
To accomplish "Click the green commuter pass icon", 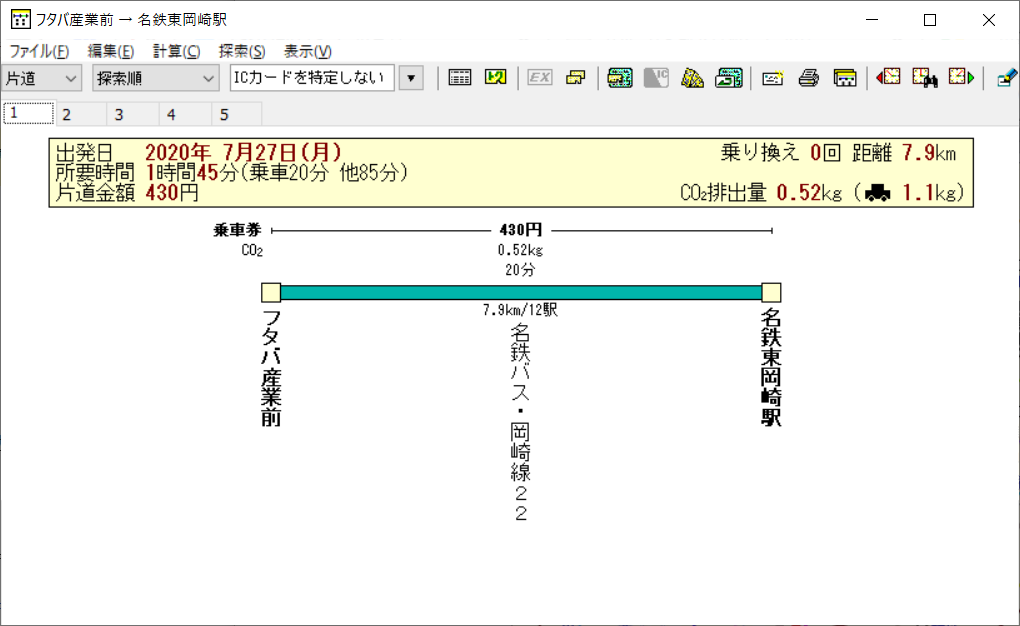I will 620,78.
